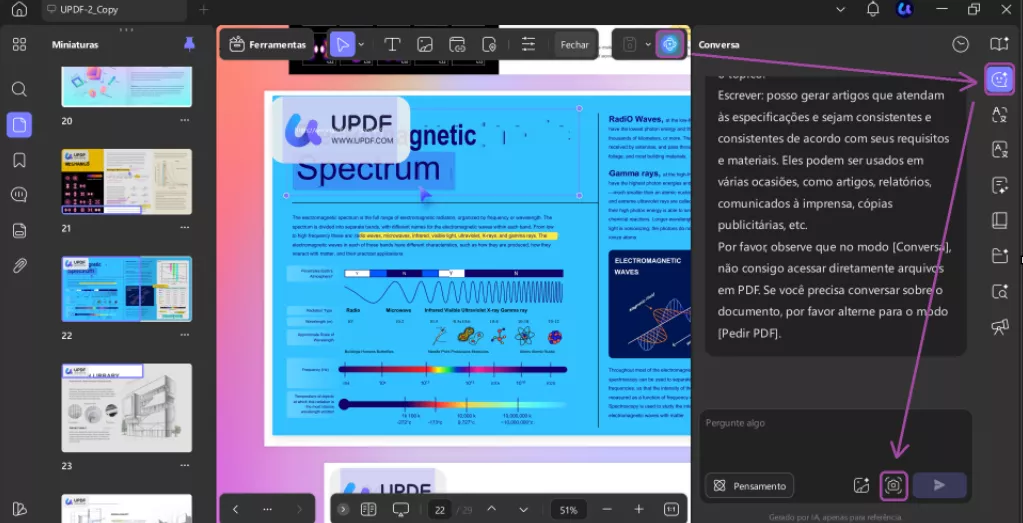Toggle the UPDF AI assistant panel

coord(670,44)
